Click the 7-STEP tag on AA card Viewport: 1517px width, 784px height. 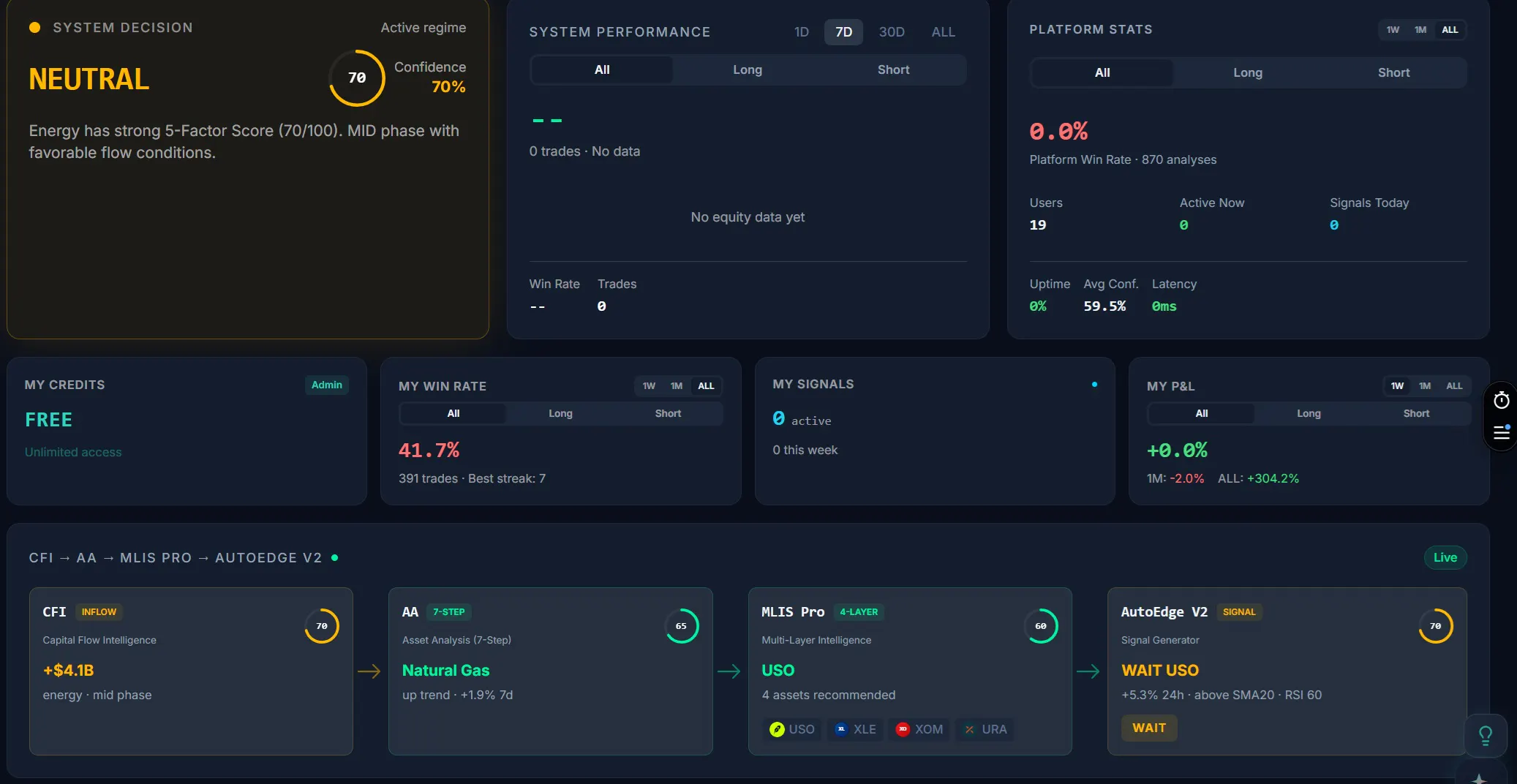click(x=448, y=612)
